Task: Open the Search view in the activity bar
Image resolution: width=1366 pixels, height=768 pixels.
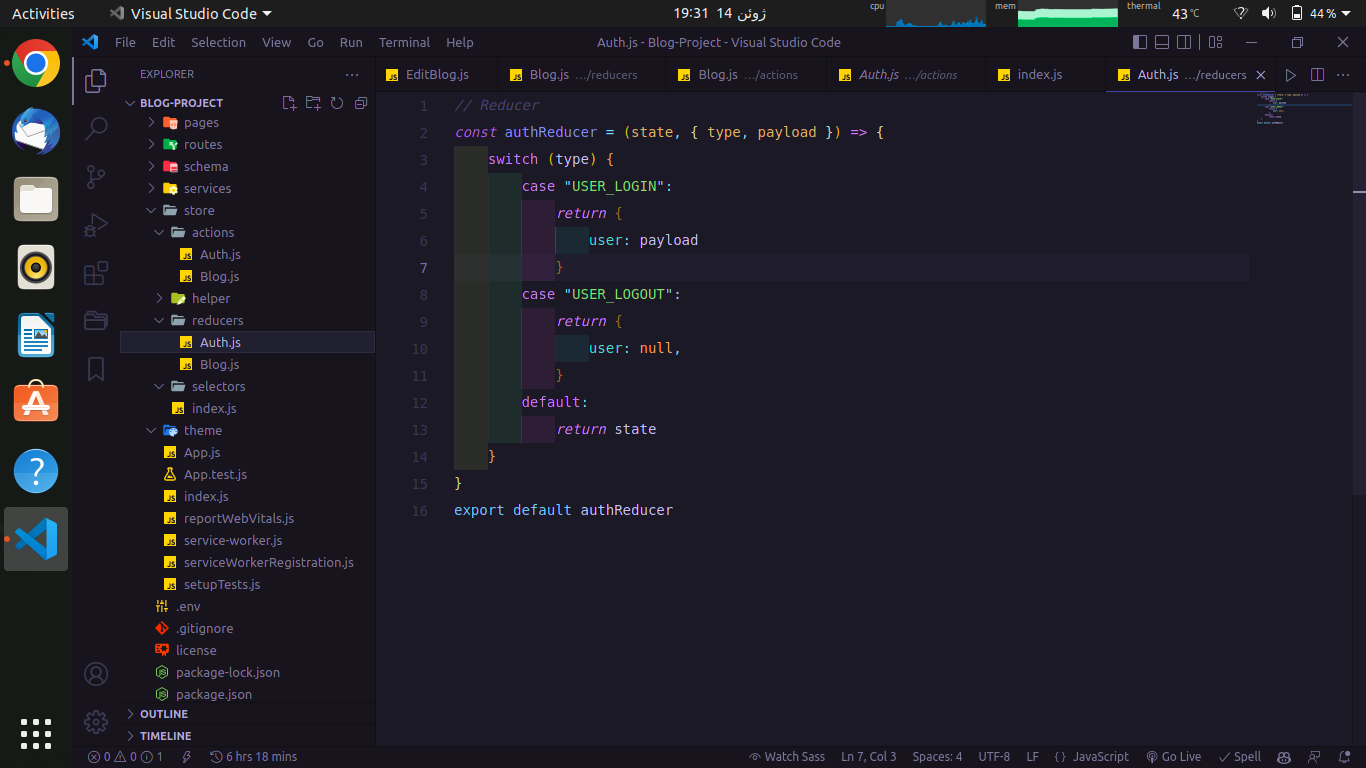Action: click(96, 128)
